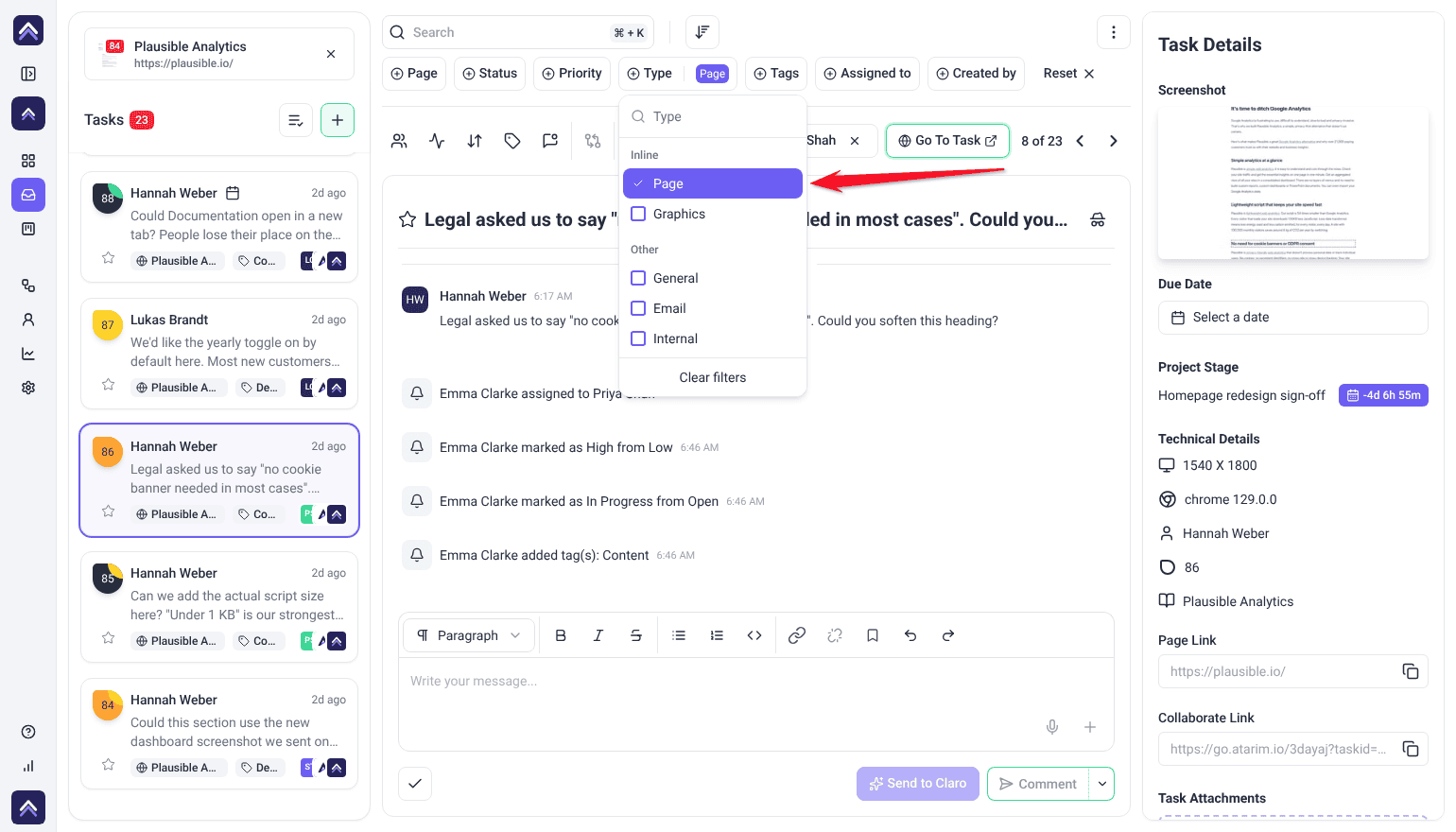
Task: Open the Priority filter dropdown
Action: pyautogui.click(x=572, y=73)
